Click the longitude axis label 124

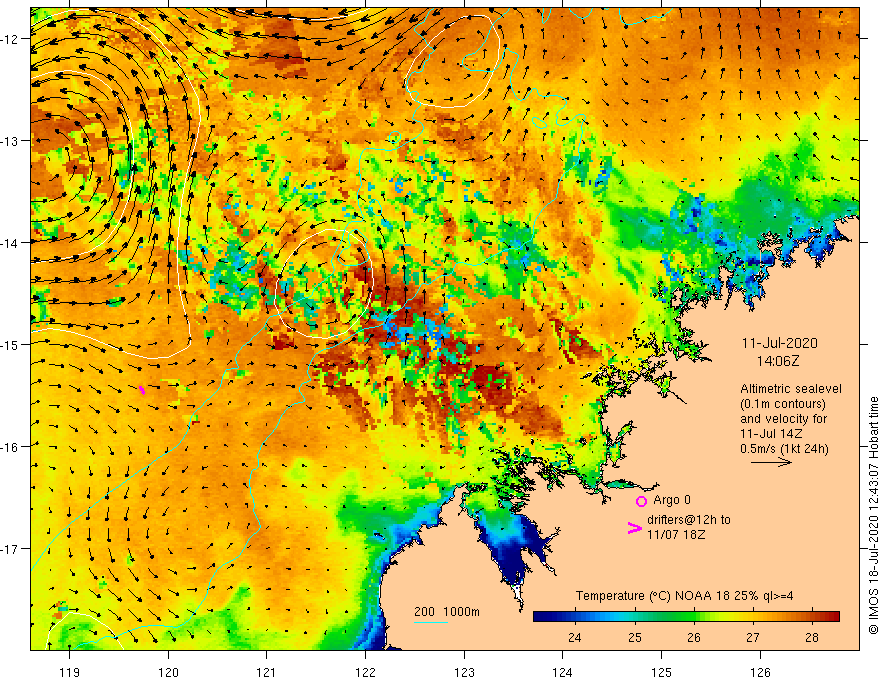(562, 672)
